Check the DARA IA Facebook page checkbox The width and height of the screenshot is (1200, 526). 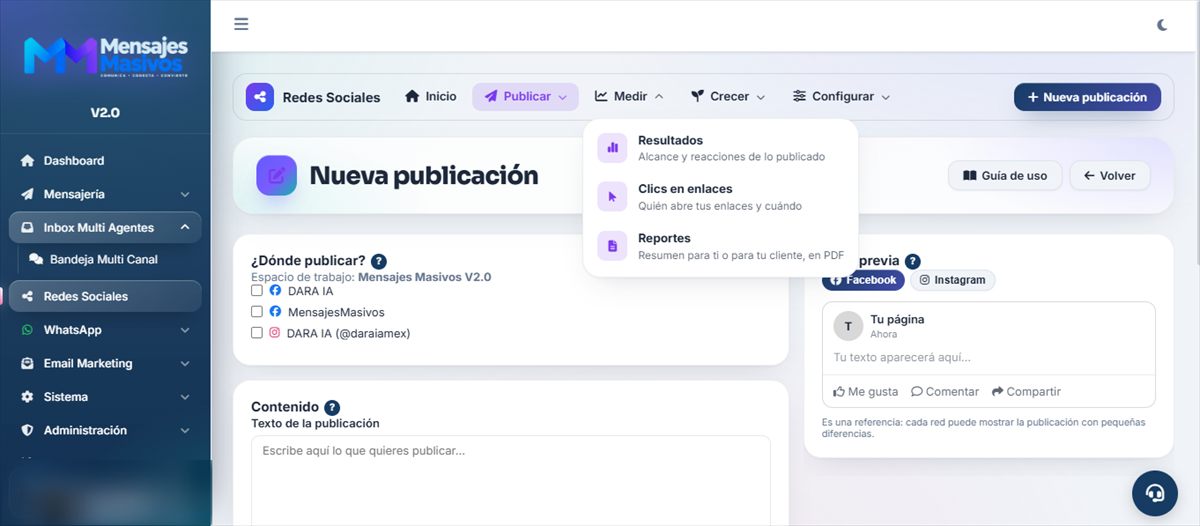pos(257,291)
